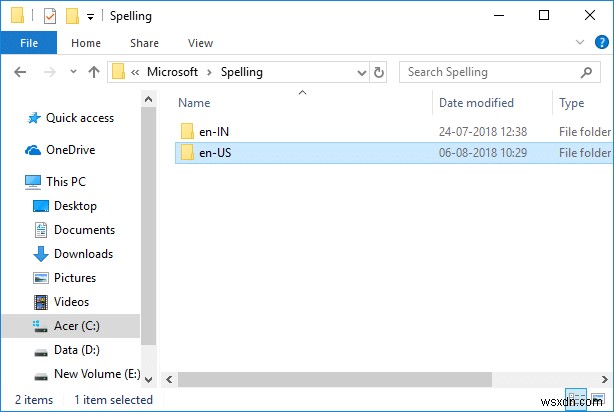Open Data (D:) drive in sidebar
Viewport: 614px width, 412px height.
coord(77,350)
